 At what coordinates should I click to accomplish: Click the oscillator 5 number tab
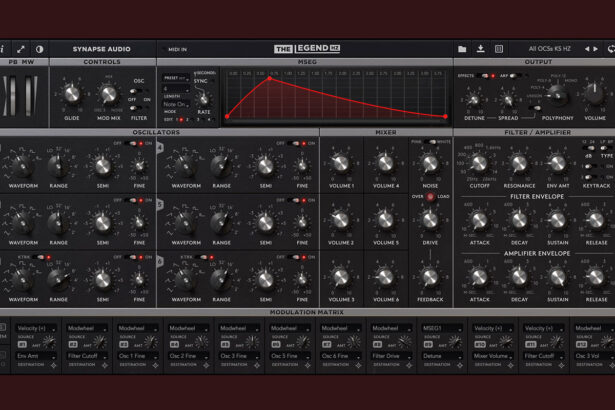(x=160, y=204)
